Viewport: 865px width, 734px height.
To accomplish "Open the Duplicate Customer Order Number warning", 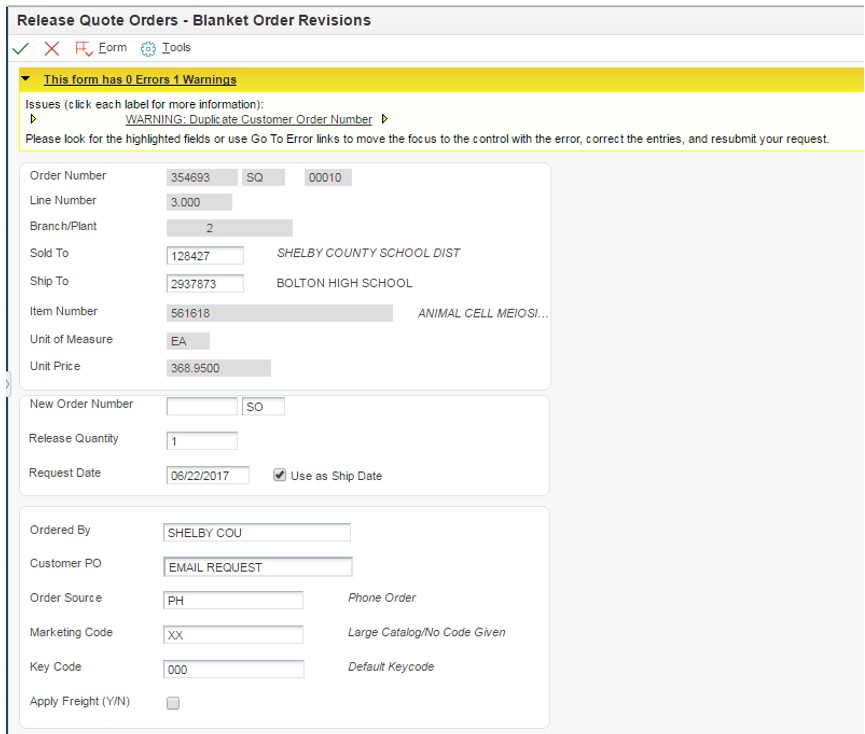I will [x=248, y=119].
